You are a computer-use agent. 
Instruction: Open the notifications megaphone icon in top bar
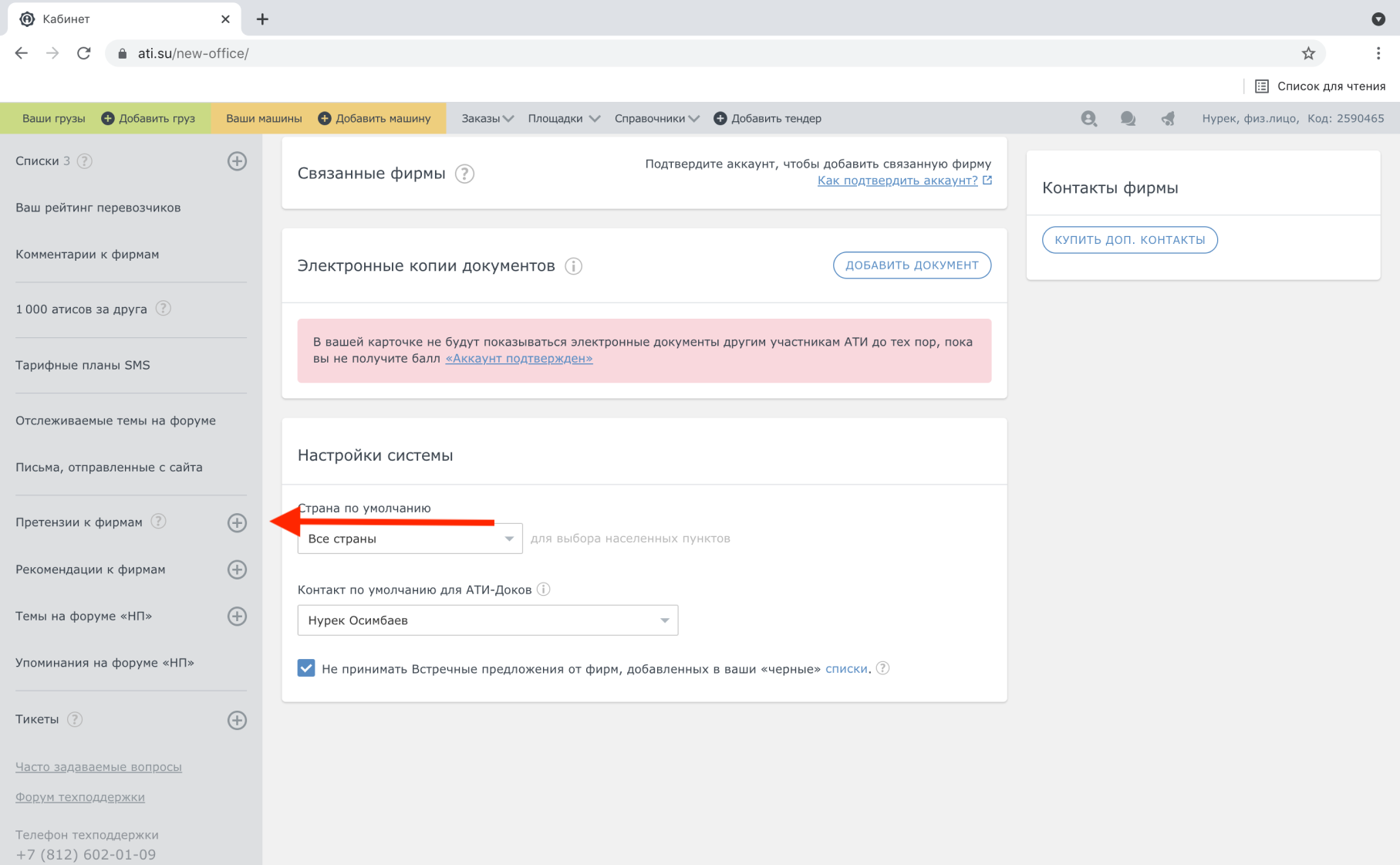pyautogui.click(x=1168, y=118)
